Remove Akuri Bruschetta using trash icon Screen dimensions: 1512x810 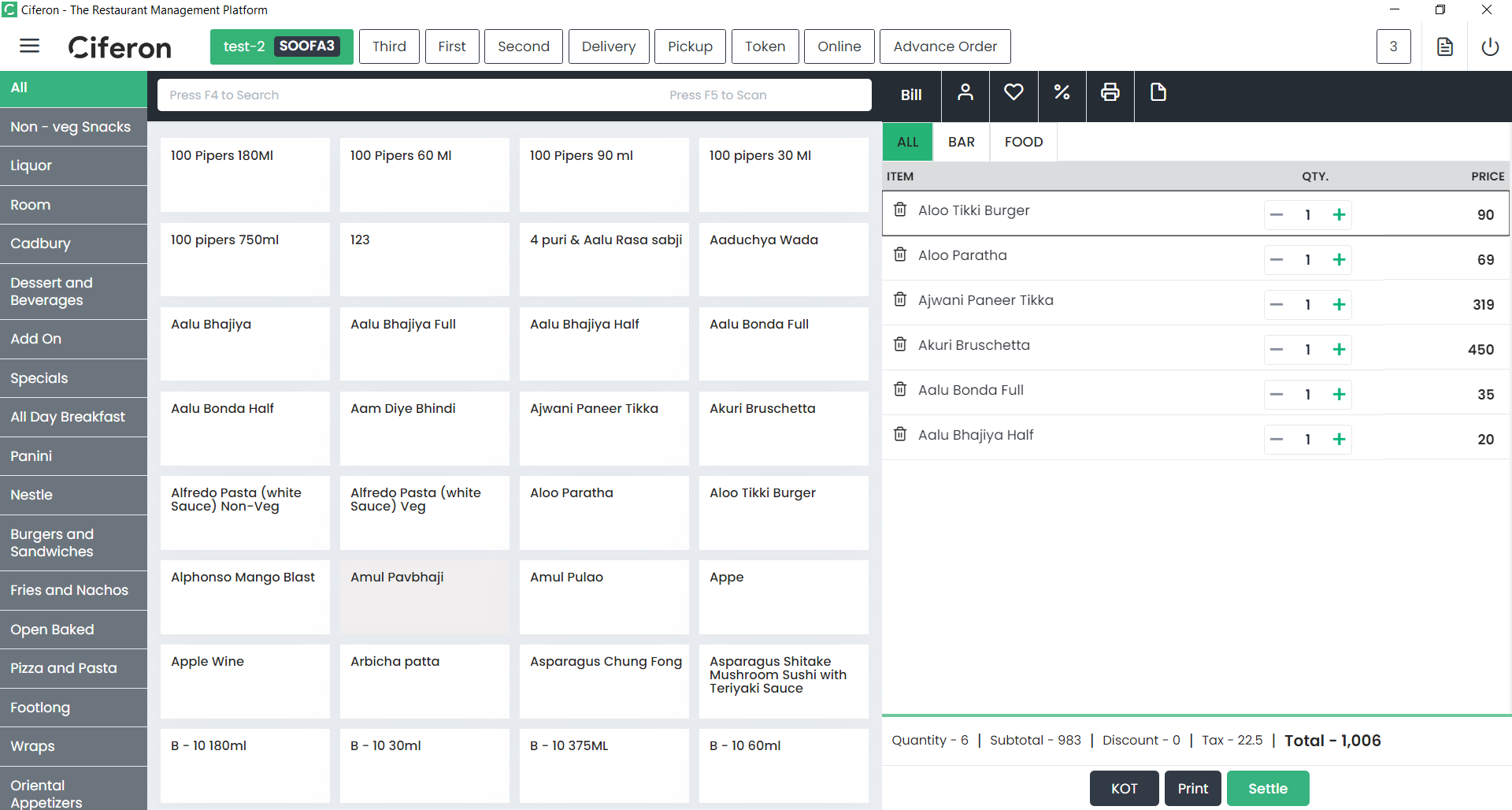pos(900,345)
